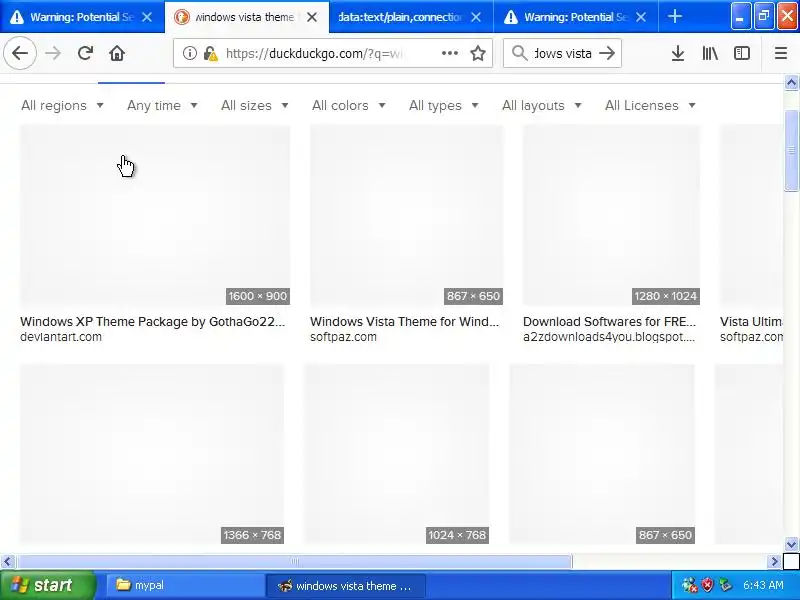The image size is (800, 600).
Task: Expand the All types filter
Action: click(x=444, y=105)
